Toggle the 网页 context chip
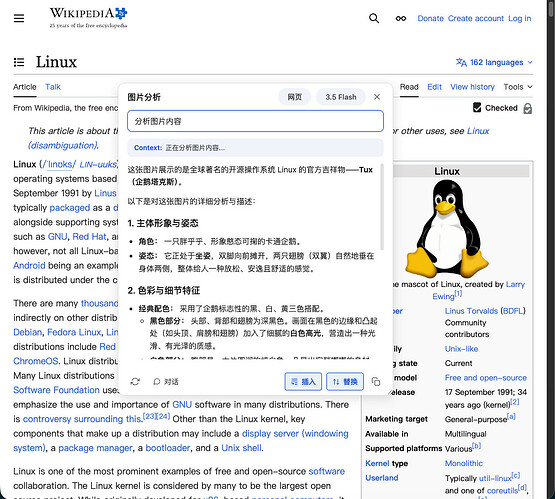The height and width of the screenshot is (499, 555). [x=294, y=97]
